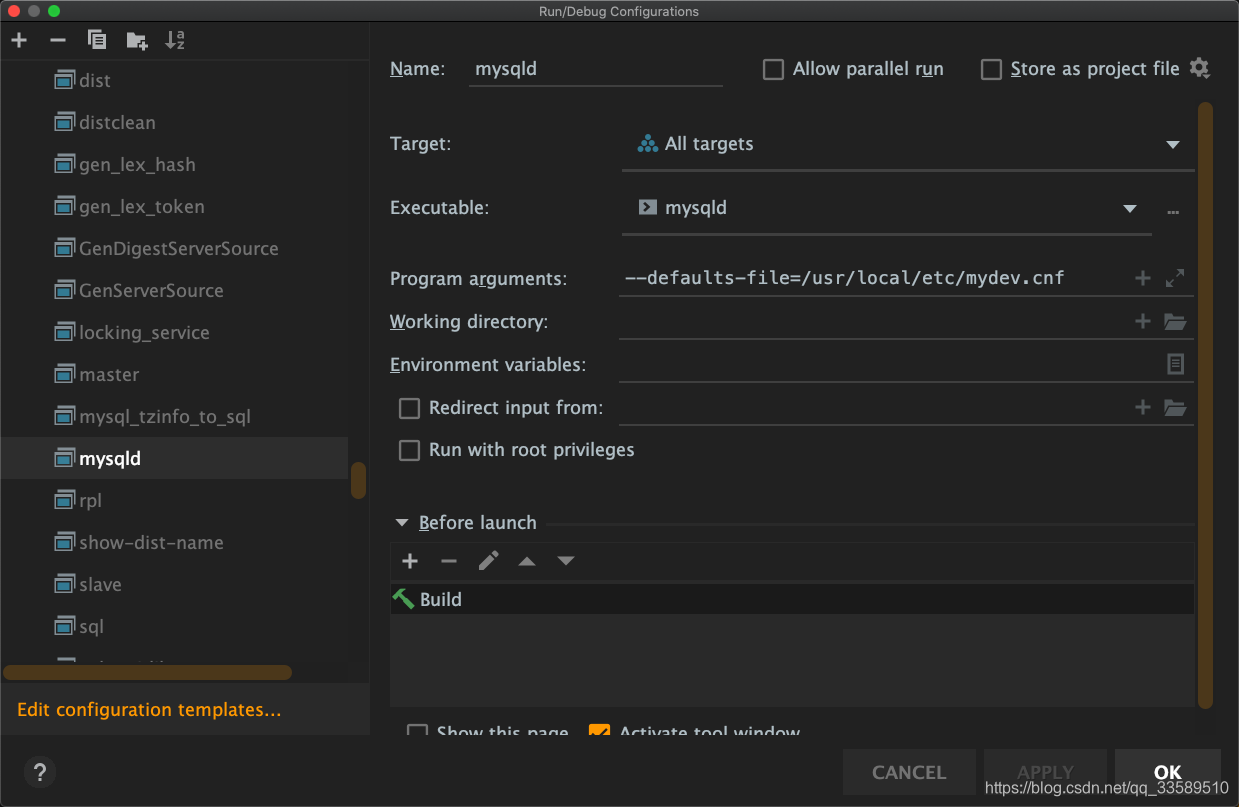Create a new configuration folder
The width and height of the screenshot is (1239, 807).
pos(137,40)
